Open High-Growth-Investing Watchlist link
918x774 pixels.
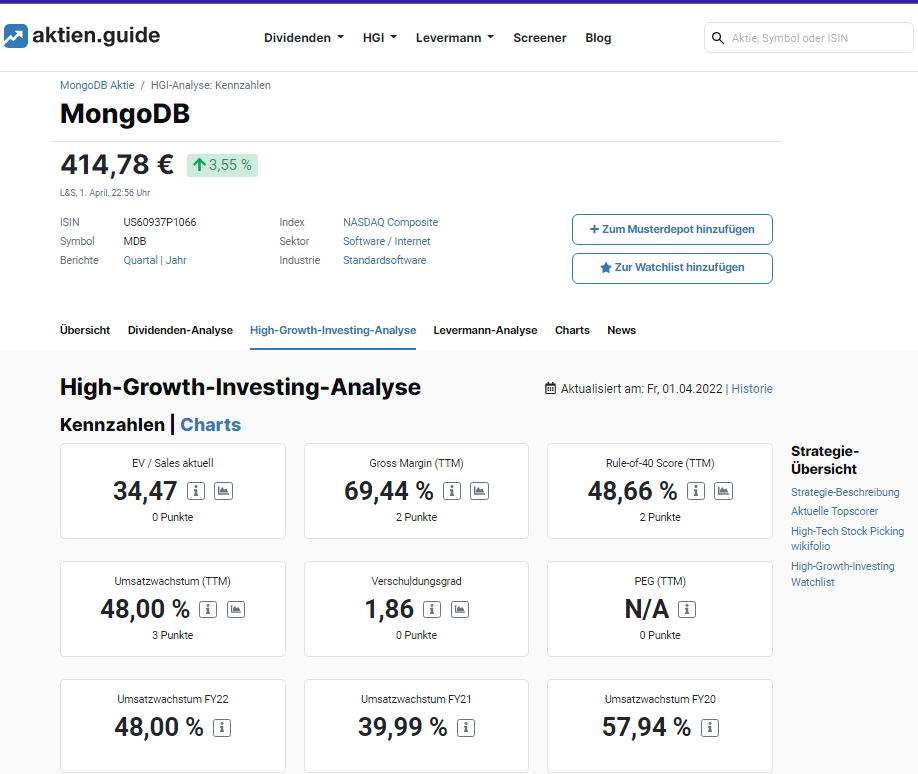842,574
